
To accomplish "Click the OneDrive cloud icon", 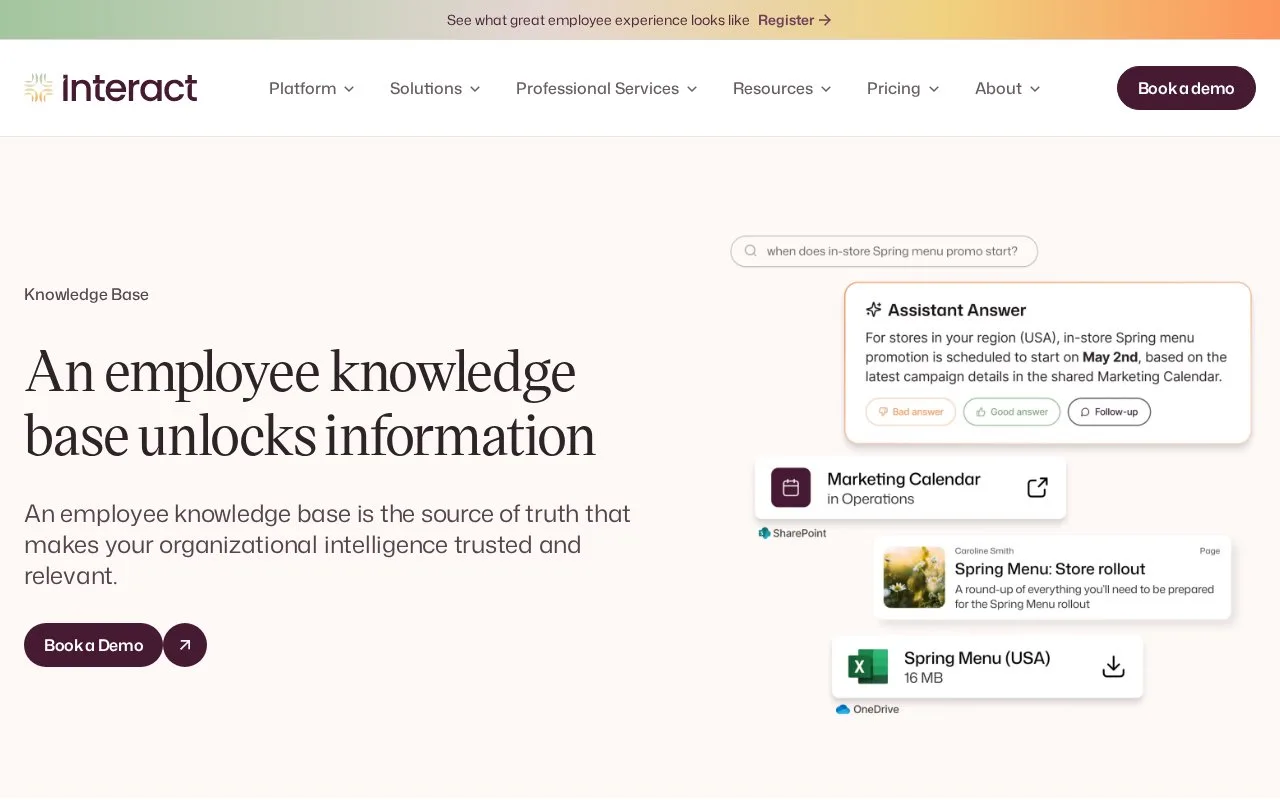I will (842, 709).
